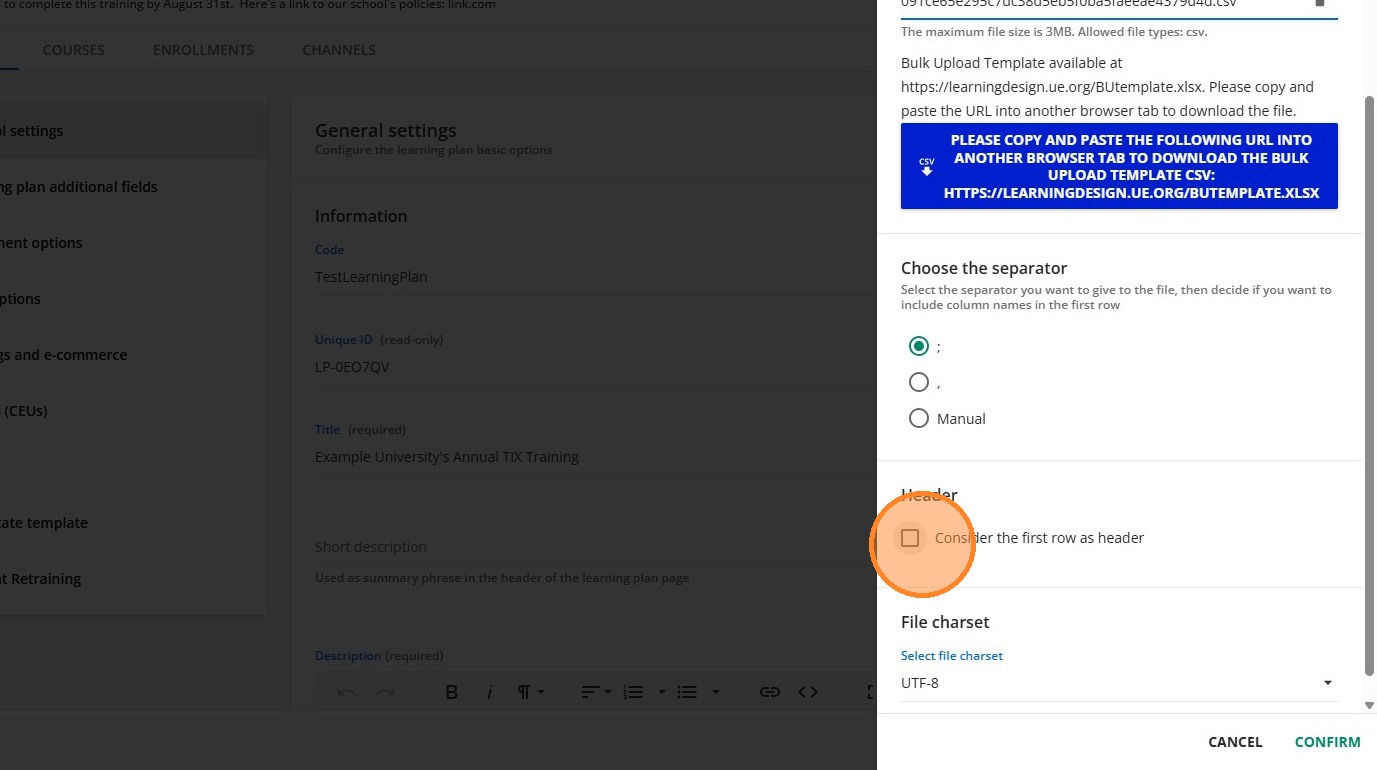Toggle italic formatting in Description editor
Image resolution: width=1377 pixels, height=770 pixels.
pos(490,692)
